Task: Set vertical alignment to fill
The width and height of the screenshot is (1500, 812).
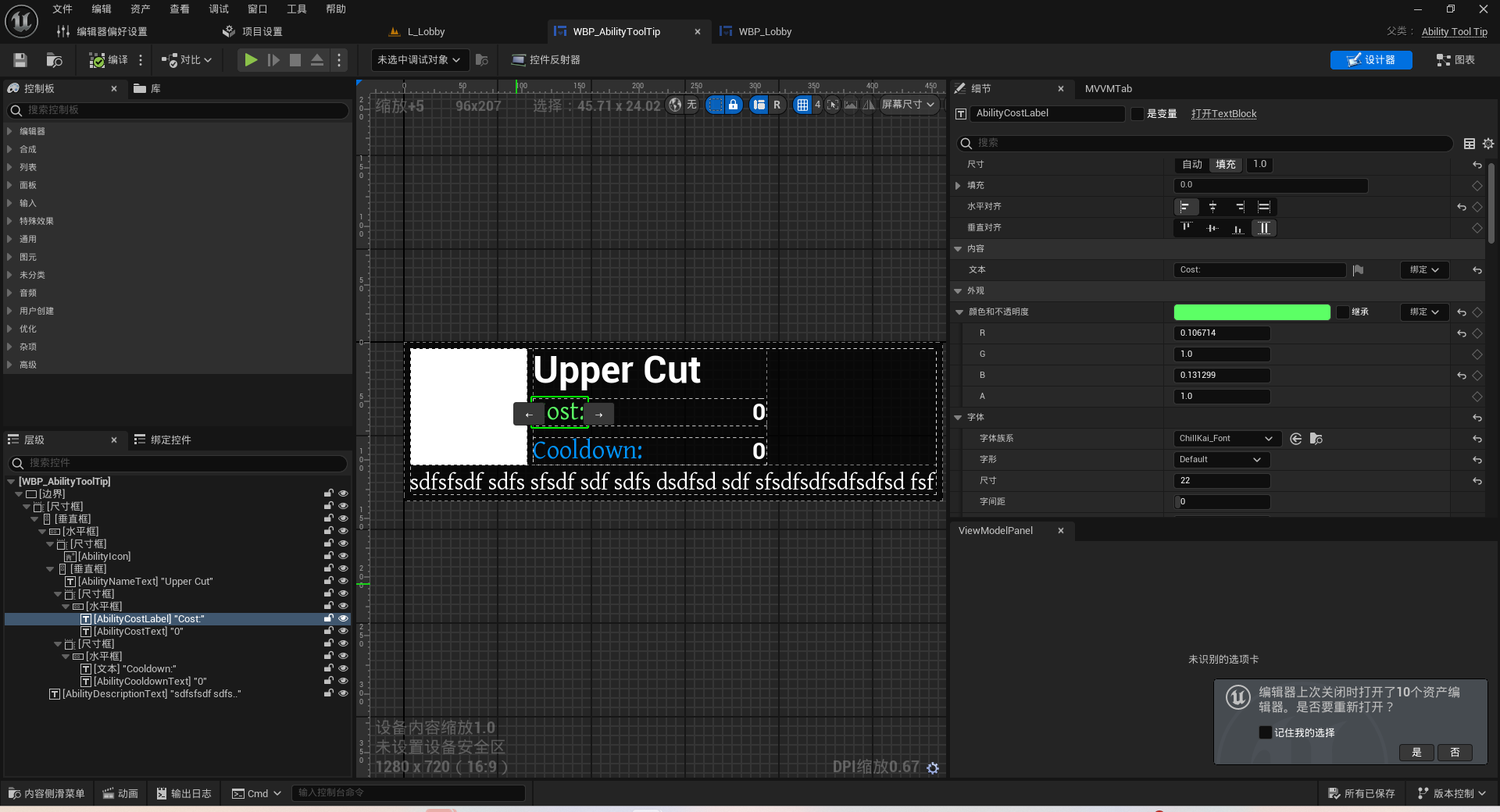Action: pyautogui.click(x=1264, y=228)
